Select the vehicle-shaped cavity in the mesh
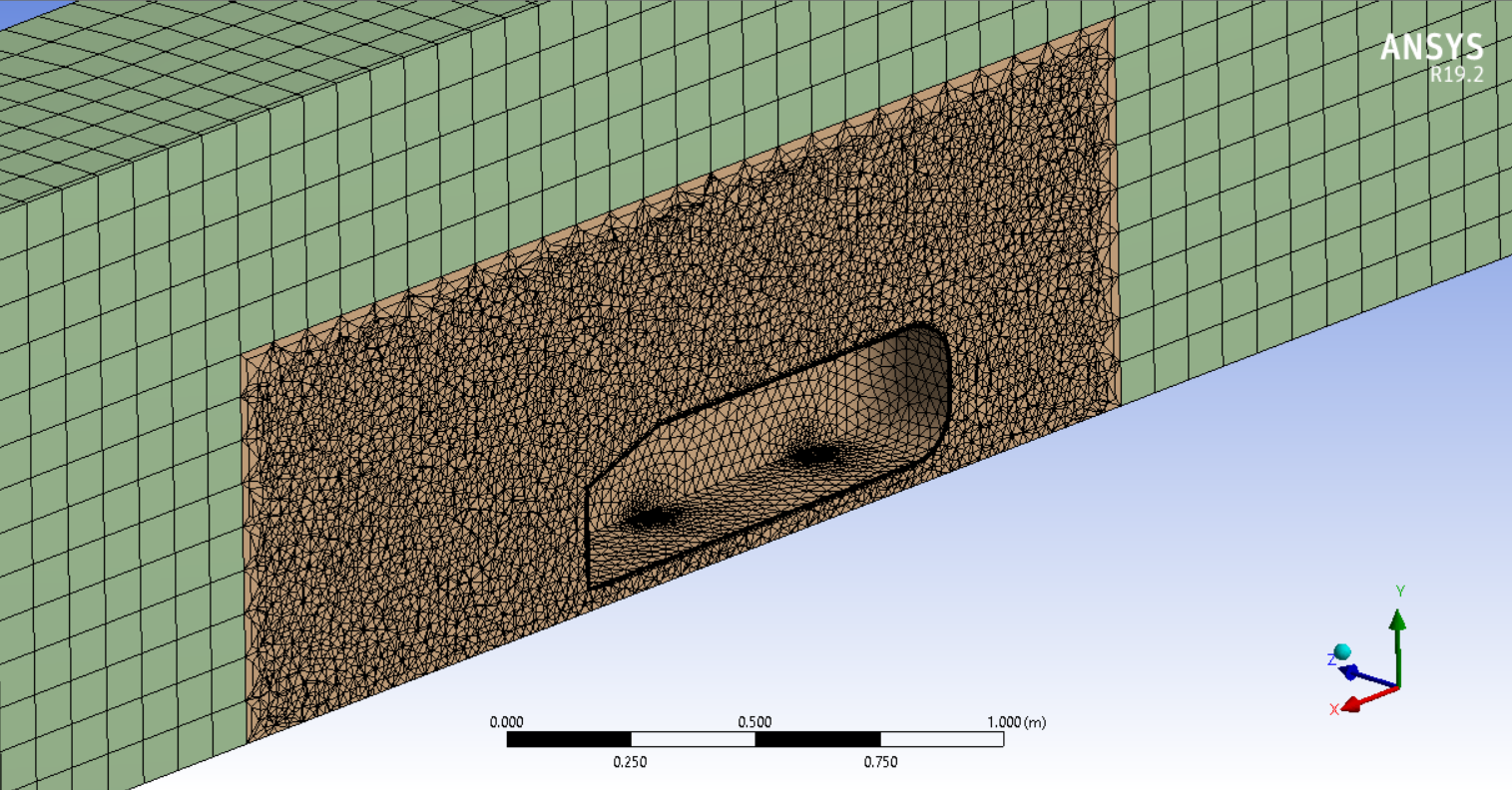This screenshot has height=790, width=1512. click(x=768, y=454)
